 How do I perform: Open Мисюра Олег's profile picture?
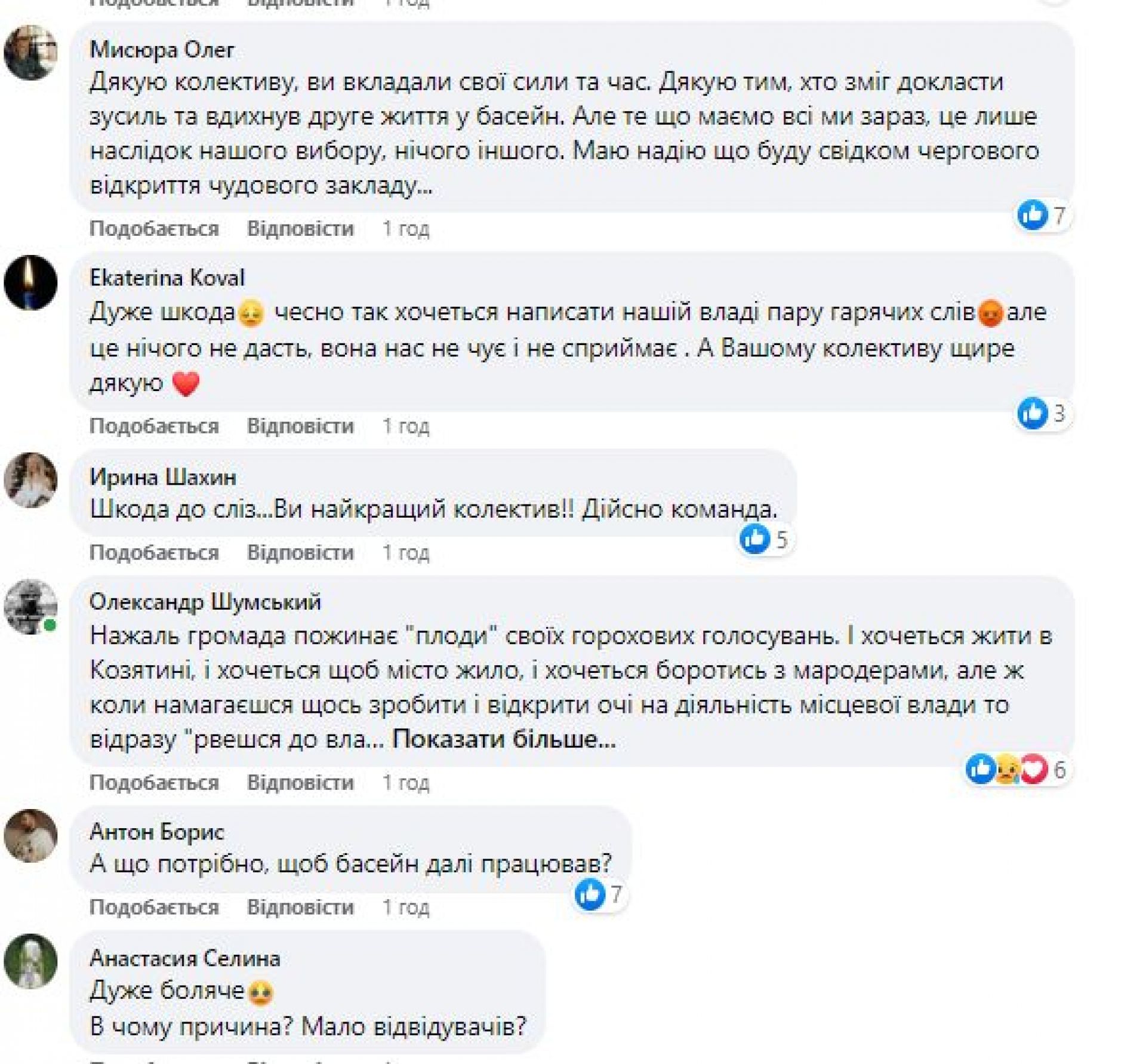coord(30,53)
